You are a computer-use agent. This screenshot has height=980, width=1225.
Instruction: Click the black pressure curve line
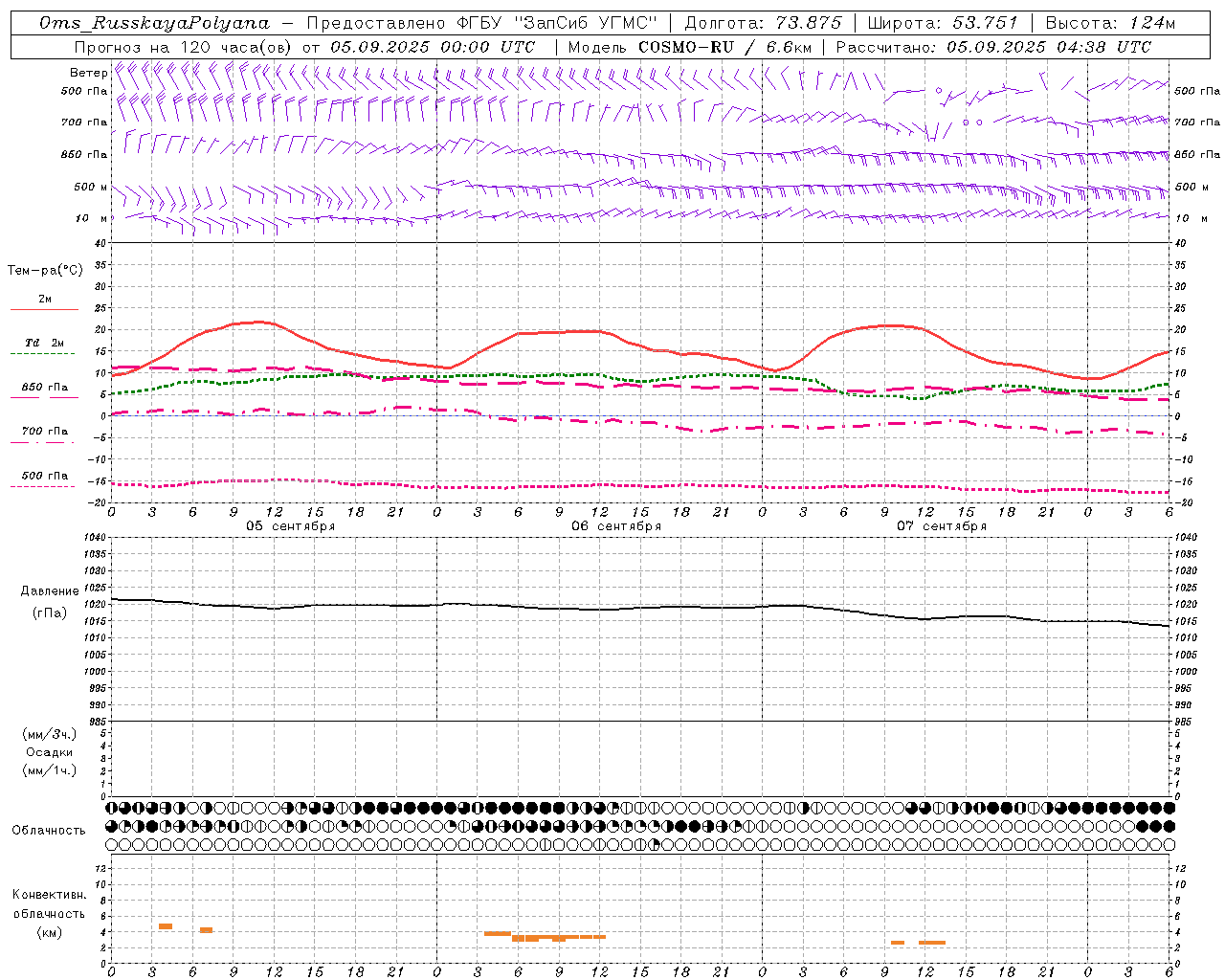[x=641, y=608]
